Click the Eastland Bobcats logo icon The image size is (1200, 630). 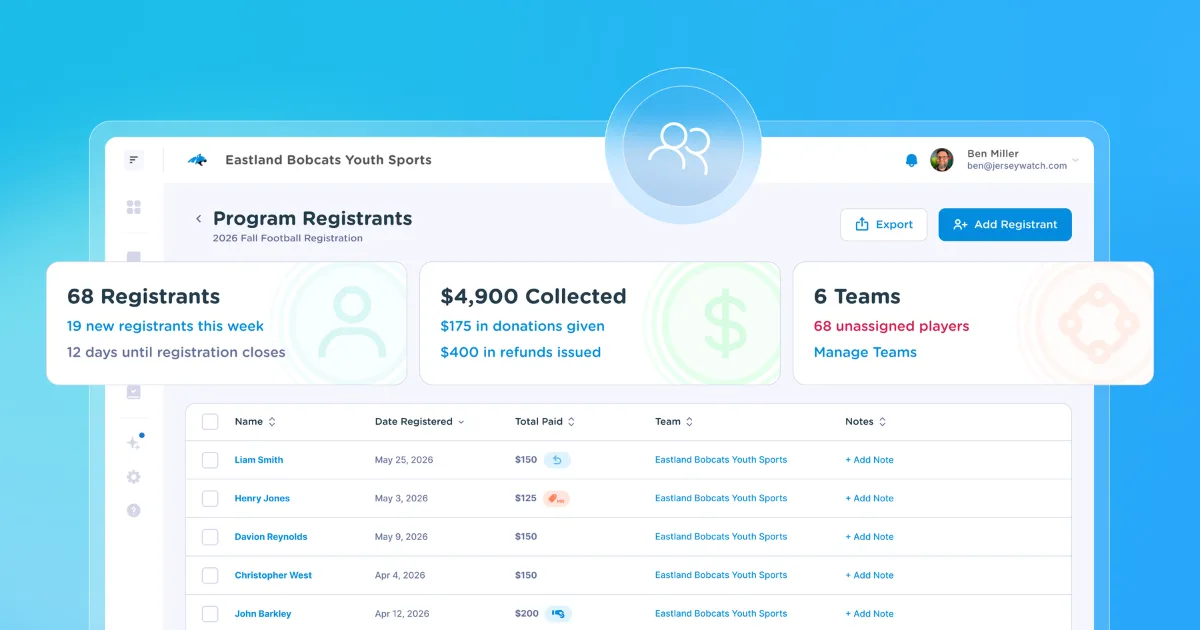[x=197, y=160]
